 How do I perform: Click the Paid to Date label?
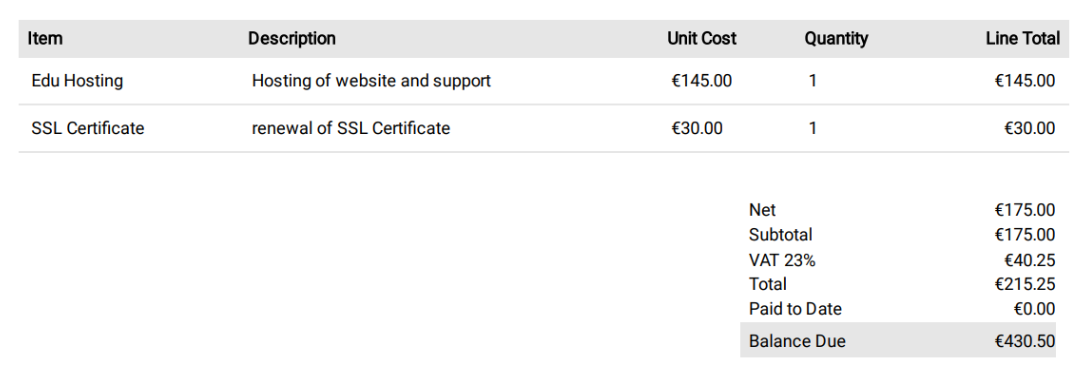click(795, 308)
